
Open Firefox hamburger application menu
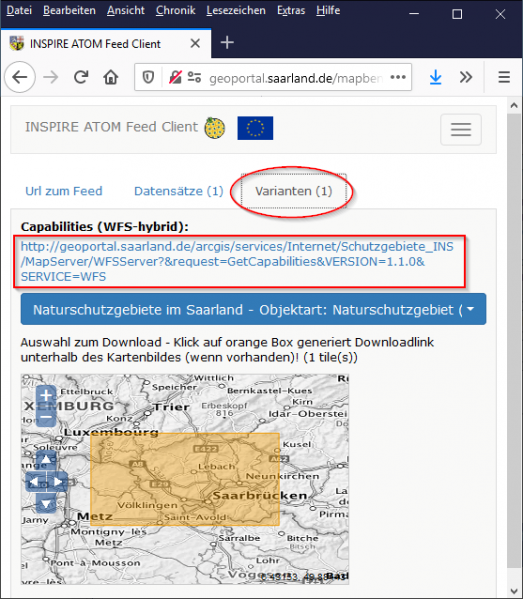(504, 78)
